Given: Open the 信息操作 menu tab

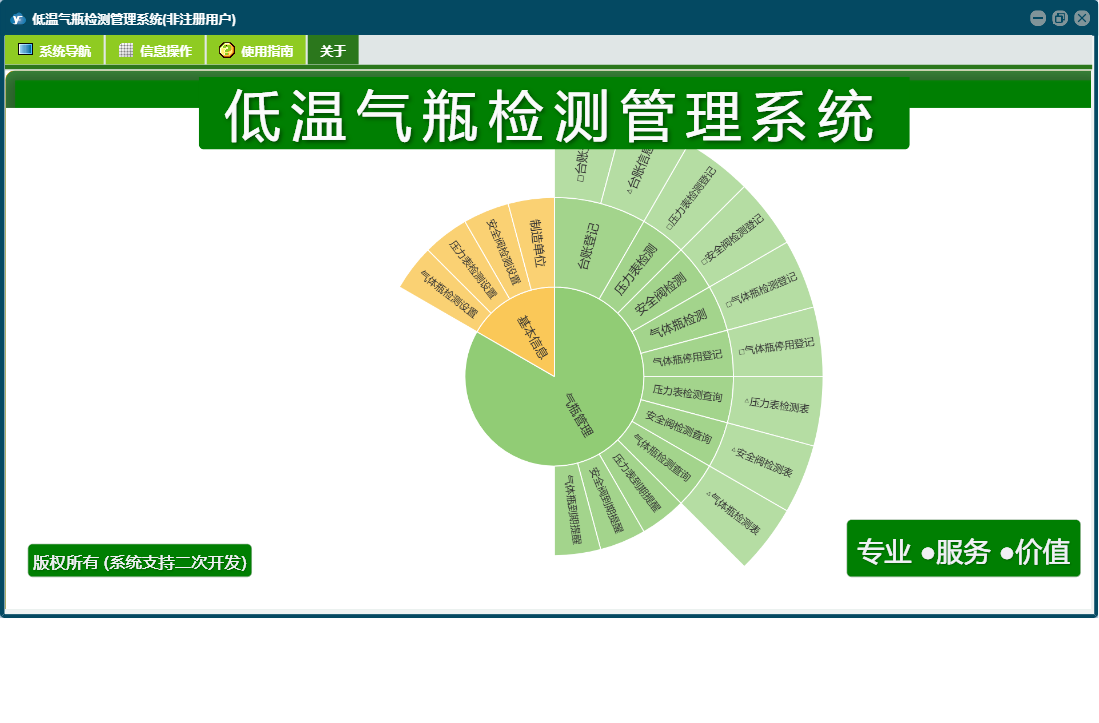Looking at the screenshot, I should pyautogui.click(x=156, y=50).
